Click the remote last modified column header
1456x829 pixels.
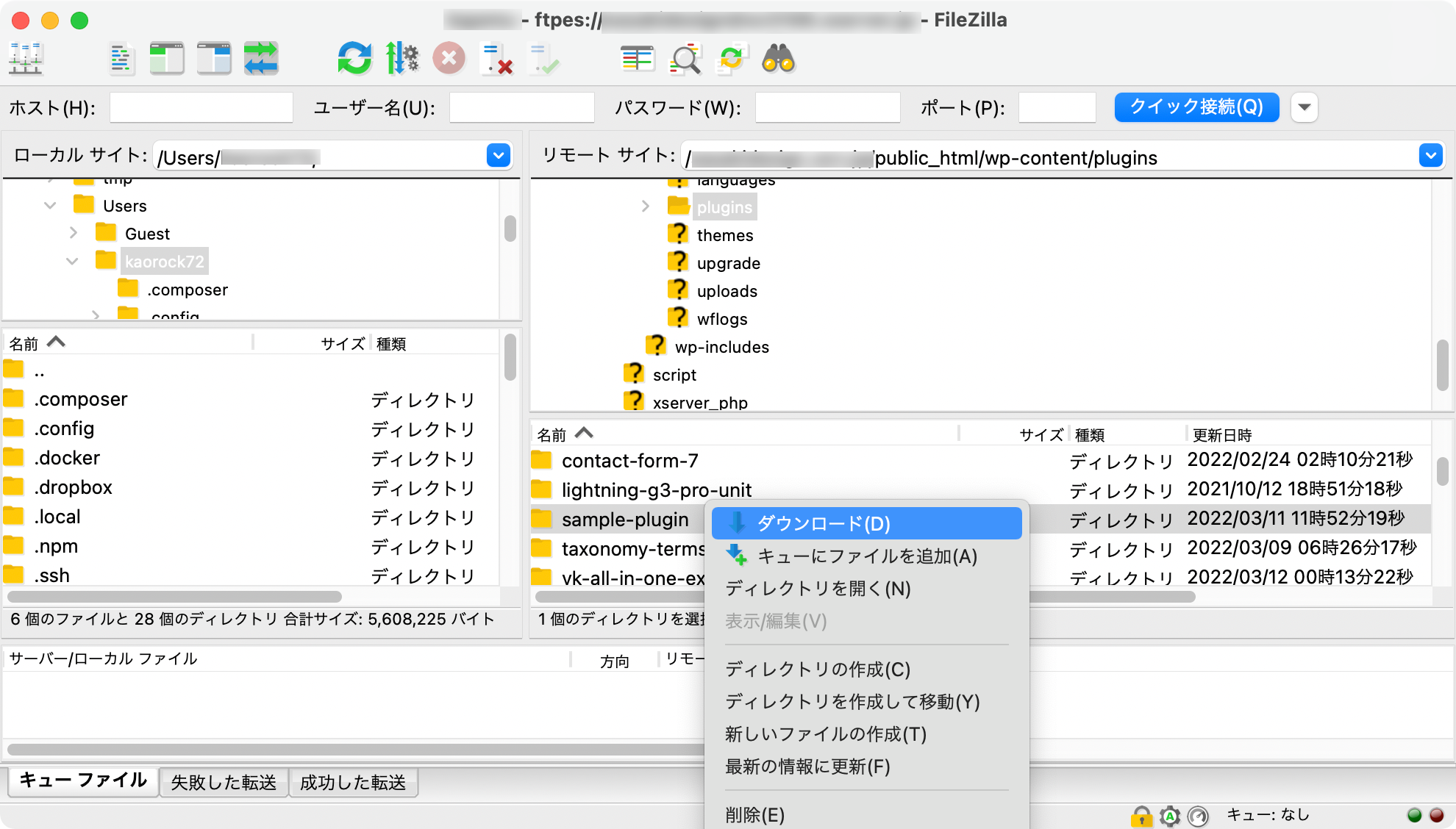point(1307,434)
